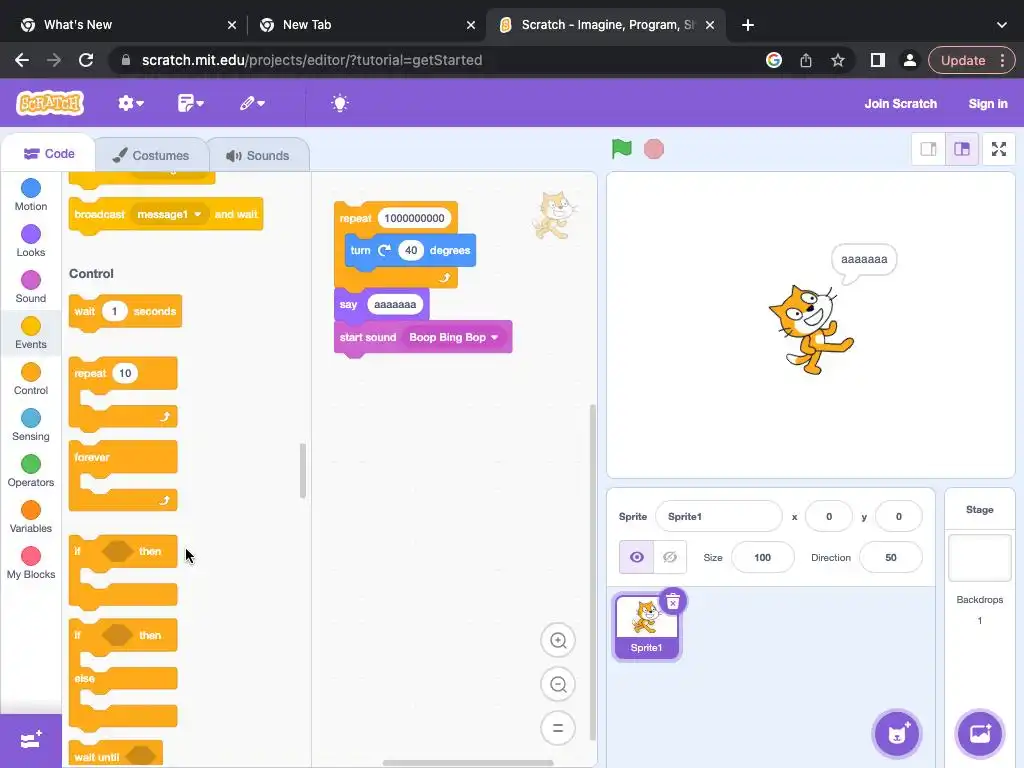Switch to the Code tab
Image resolution: width=1024 pixels, height=768 pixels.
(x=49, y=154)
